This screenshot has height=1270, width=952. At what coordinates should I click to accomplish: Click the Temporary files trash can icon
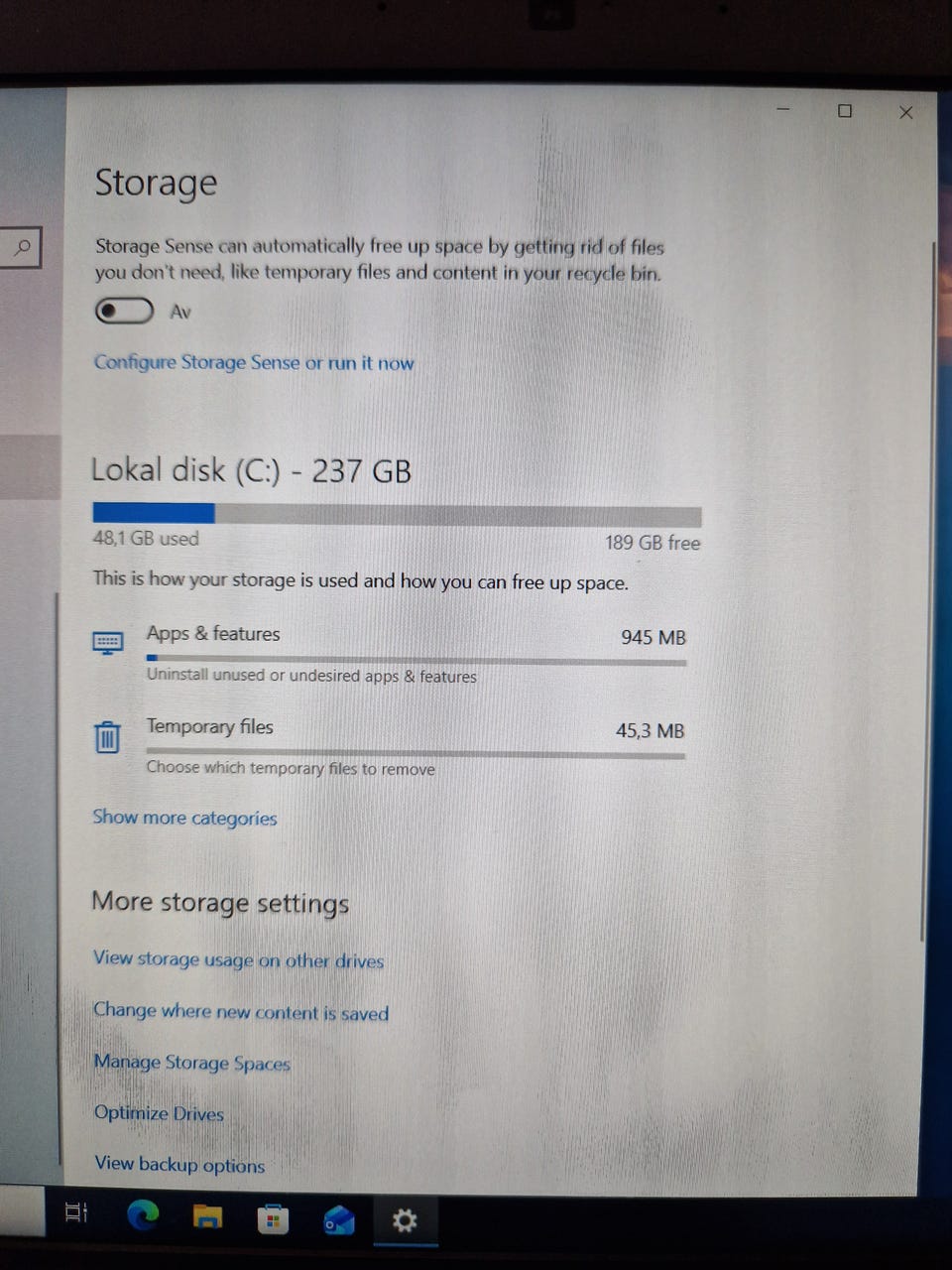click(107, 737)
